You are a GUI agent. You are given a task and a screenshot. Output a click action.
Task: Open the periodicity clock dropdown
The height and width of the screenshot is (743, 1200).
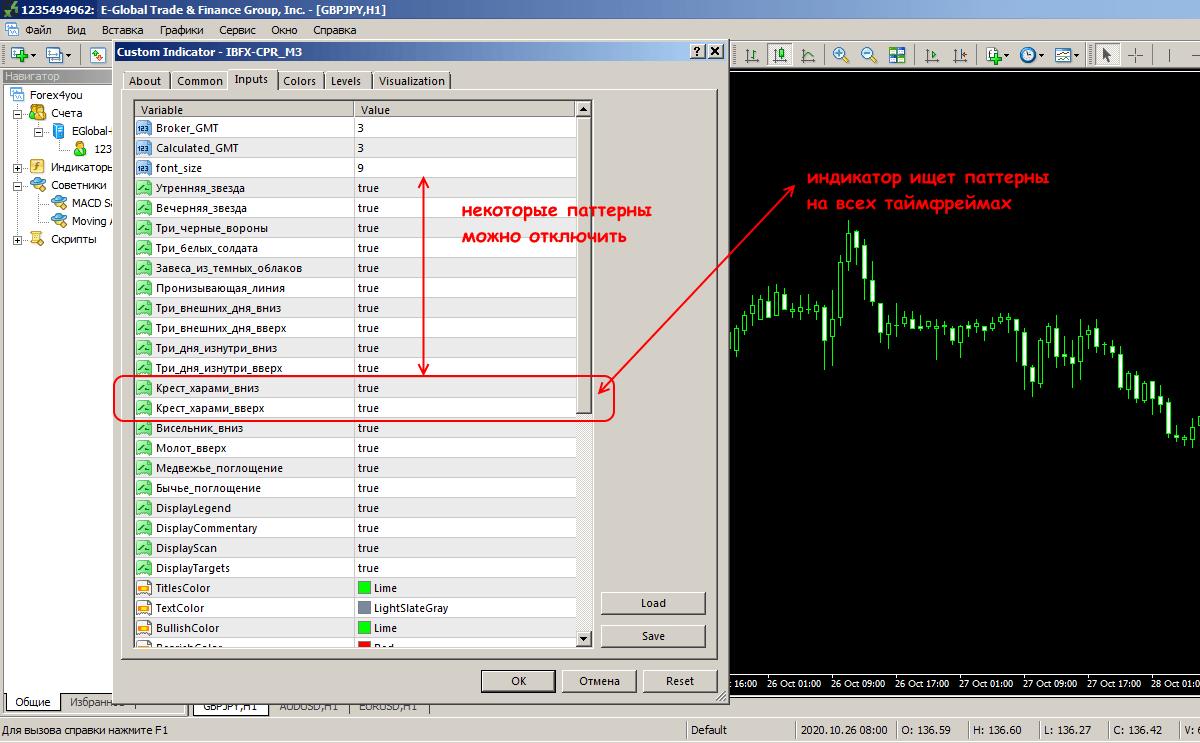tap(1031, 55)
